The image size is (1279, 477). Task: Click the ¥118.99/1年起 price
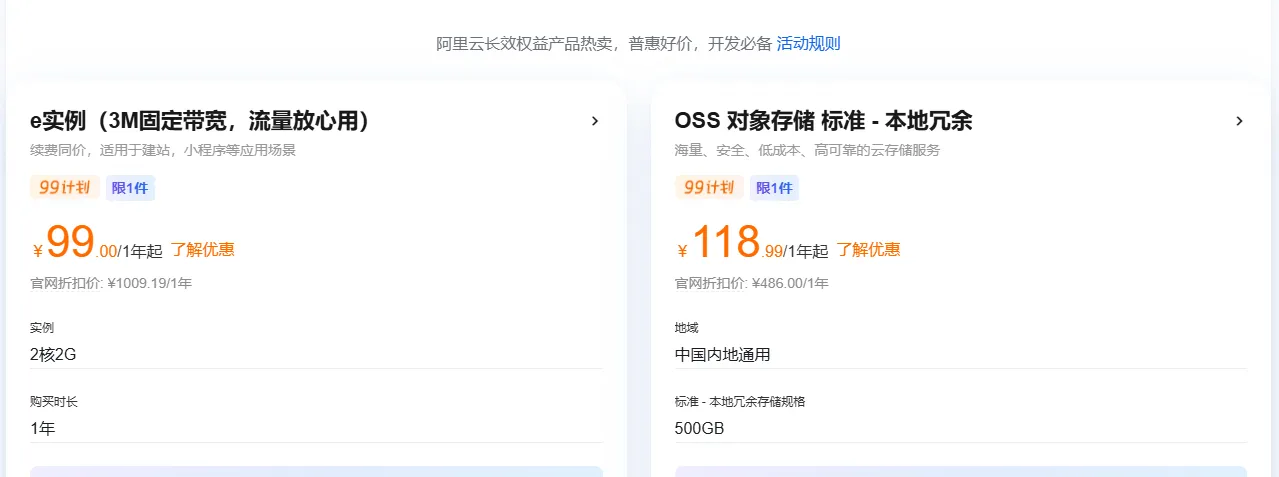click(752, 243)
